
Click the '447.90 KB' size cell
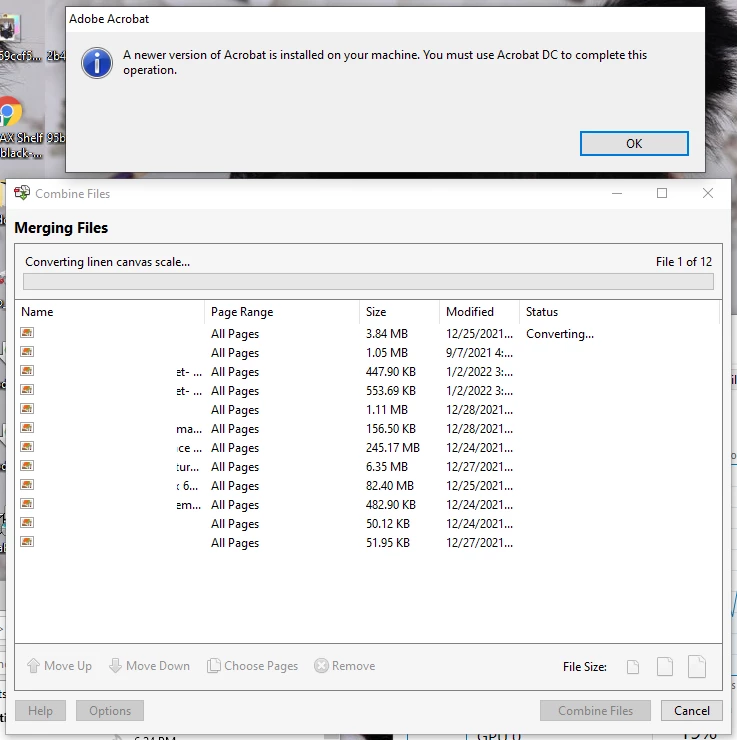391,372
